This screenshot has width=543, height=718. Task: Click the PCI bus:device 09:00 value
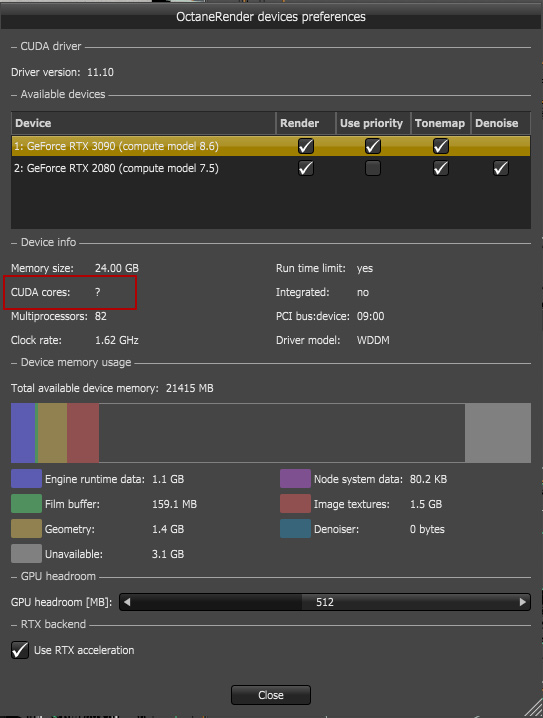pos(370,316)
